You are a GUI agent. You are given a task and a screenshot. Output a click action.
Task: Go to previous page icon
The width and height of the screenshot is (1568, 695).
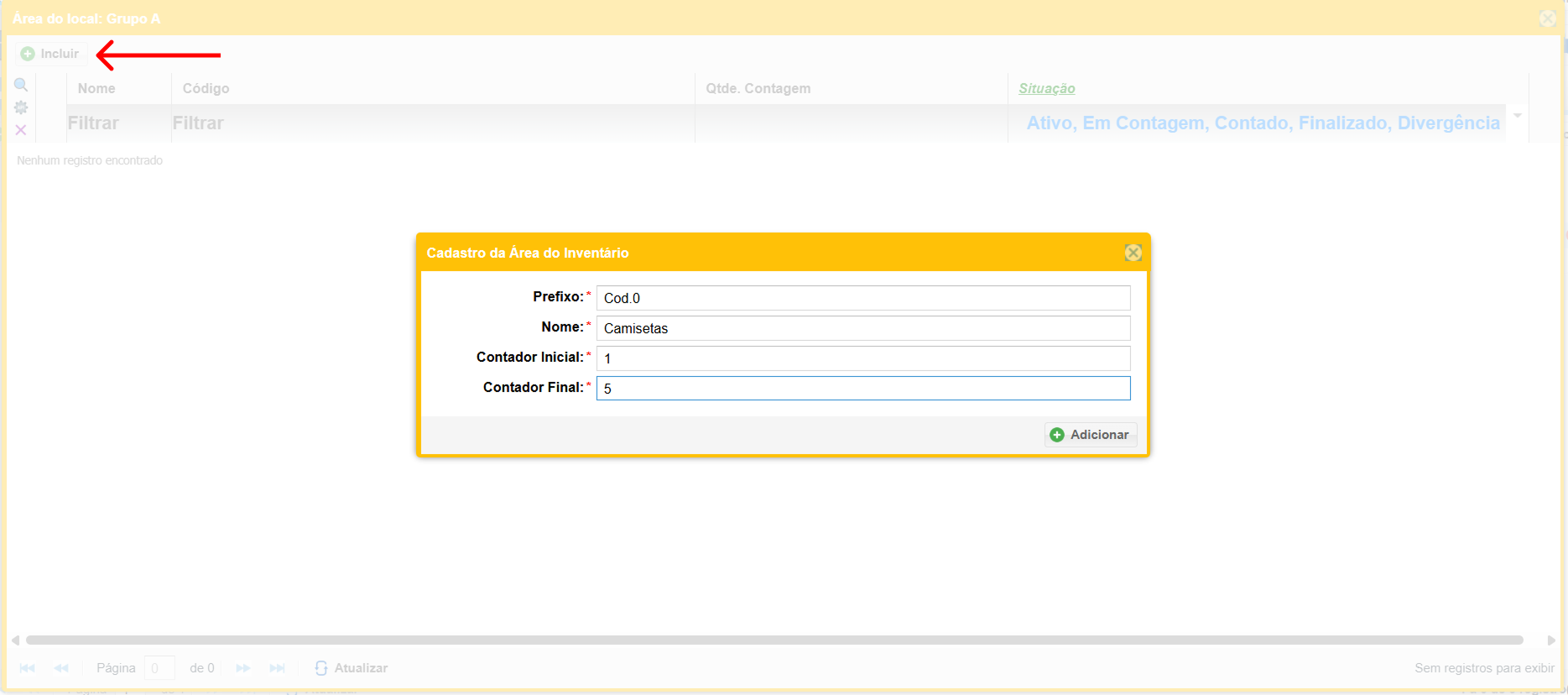[x=61, y=668]
